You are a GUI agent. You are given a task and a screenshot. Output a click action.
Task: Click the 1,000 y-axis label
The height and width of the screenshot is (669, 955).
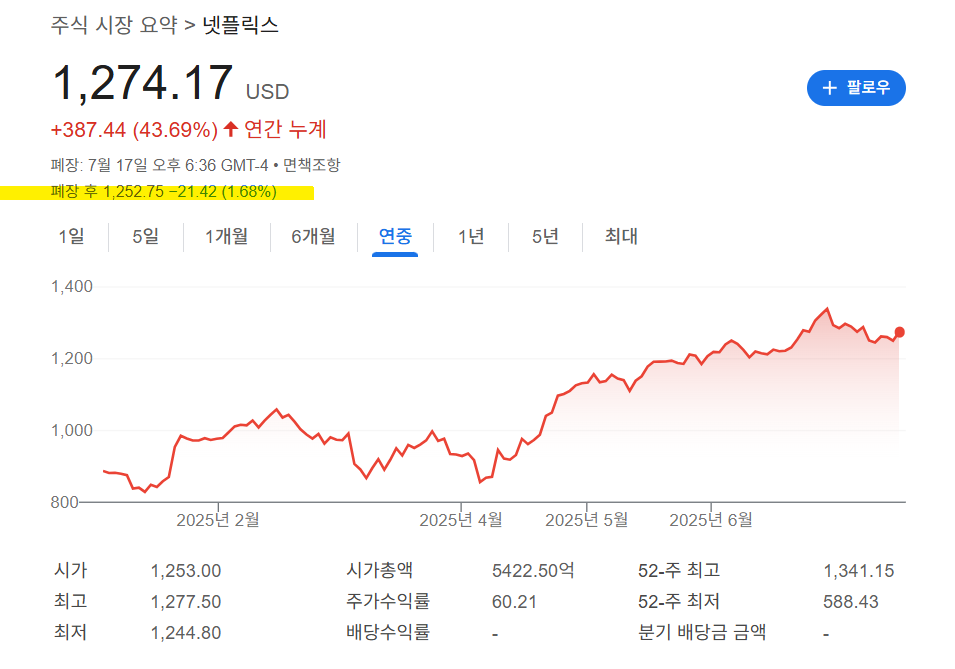pyautogui.click(x=72, y=430)
